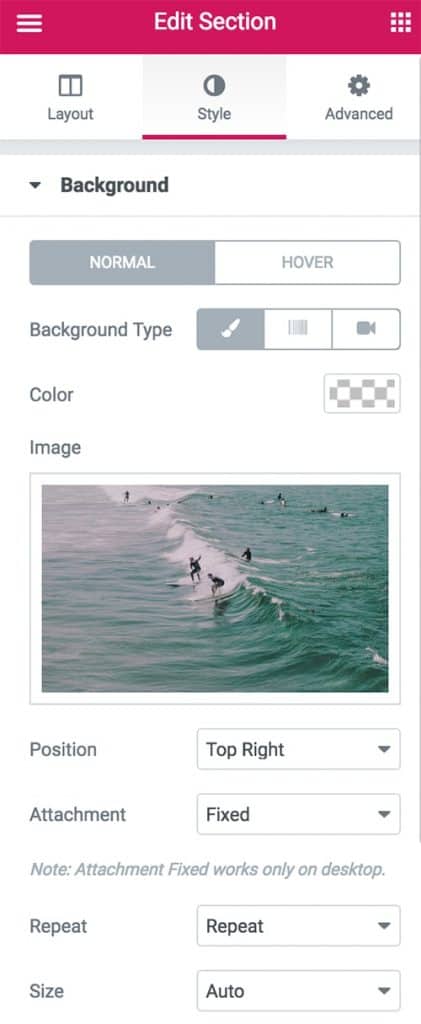Click the surfing background image thumbnail
Viewport: 421px width, 1024px height.
tap(215, 588)
